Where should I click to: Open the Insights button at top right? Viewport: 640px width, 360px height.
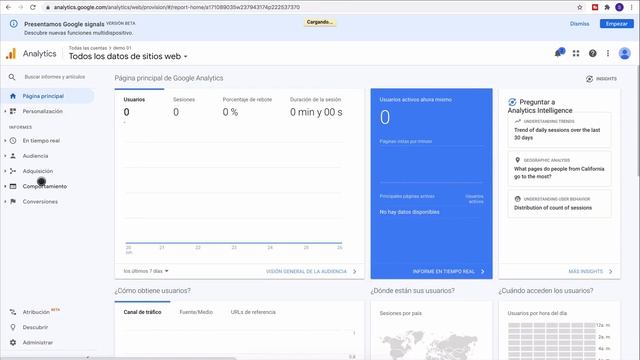point(601,79)
